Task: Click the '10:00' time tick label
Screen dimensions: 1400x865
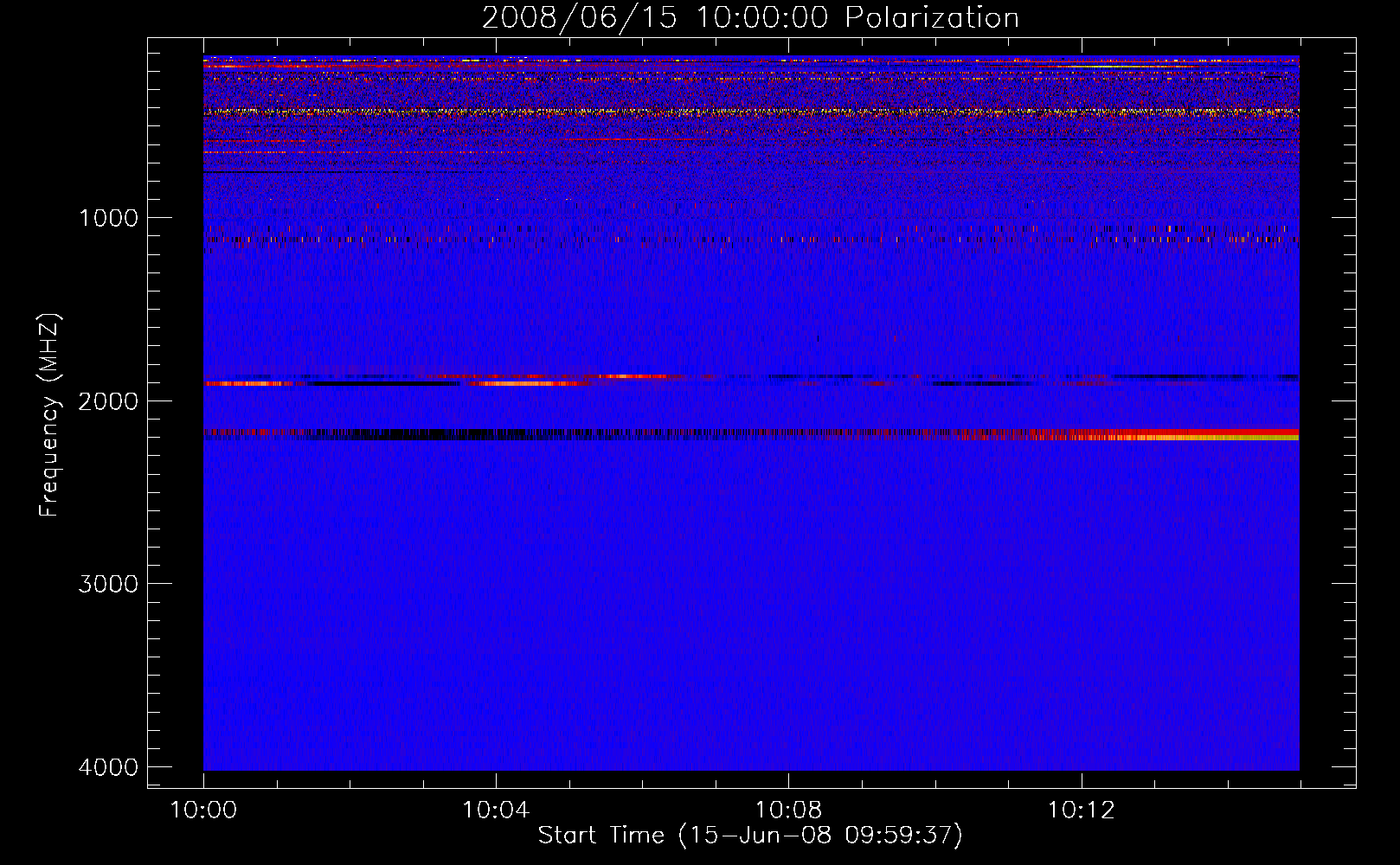Action: pyautogui.click(x=203, y=811)
